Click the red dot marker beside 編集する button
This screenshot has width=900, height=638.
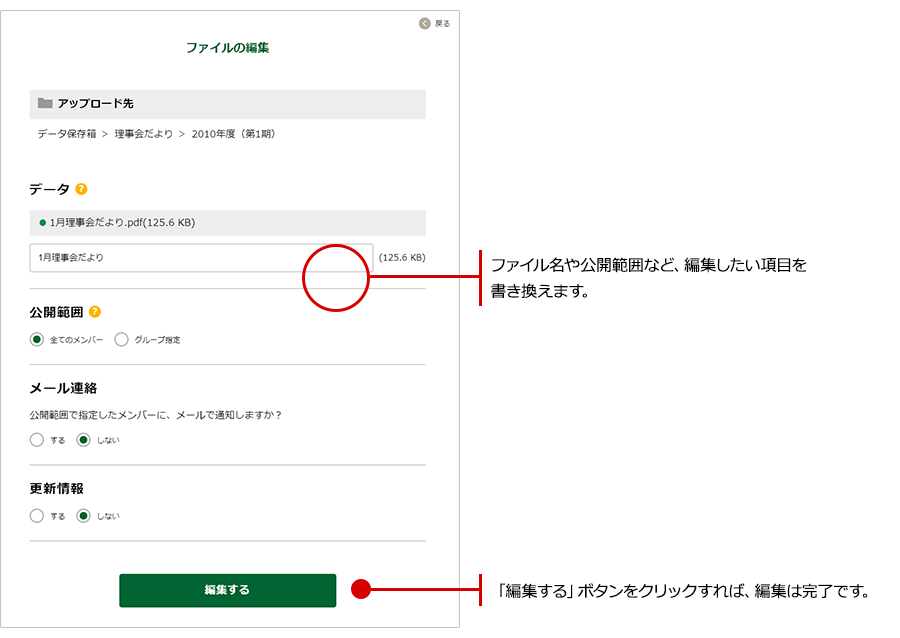click(x=361, y=590)
